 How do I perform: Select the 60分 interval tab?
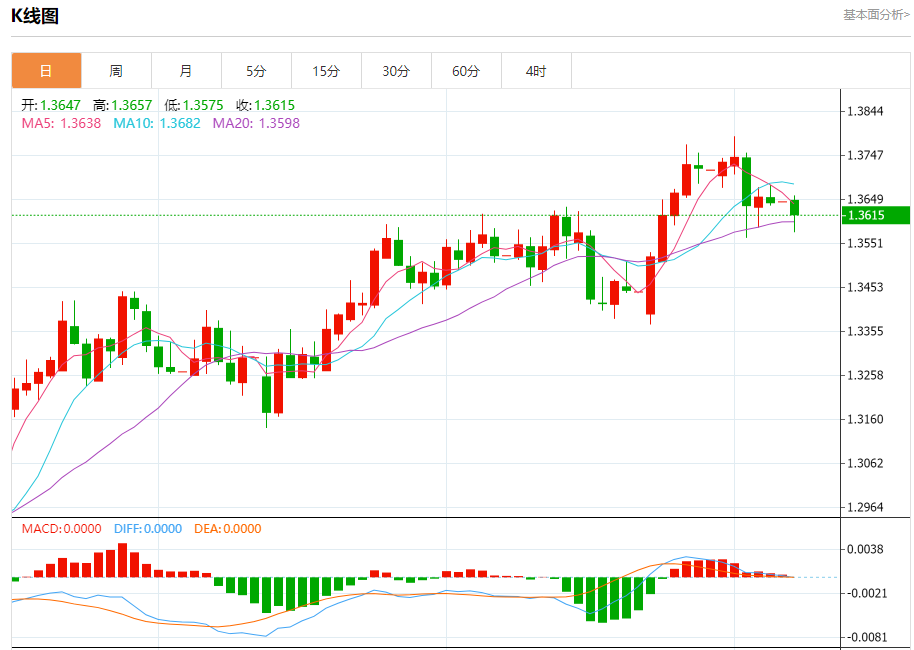click(466, 71)
